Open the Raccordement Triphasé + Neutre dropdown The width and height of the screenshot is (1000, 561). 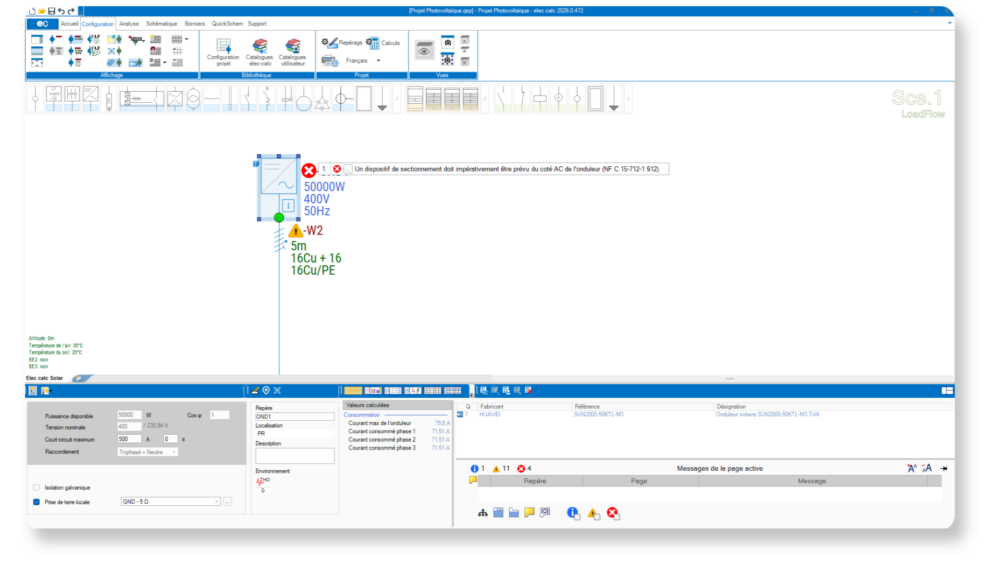(x=173, y=452)
